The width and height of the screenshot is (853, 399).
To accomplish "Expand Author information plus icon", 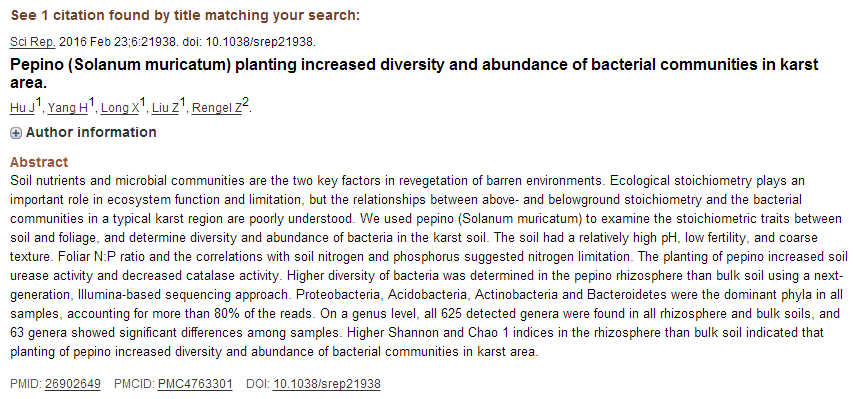I will 16,133.
